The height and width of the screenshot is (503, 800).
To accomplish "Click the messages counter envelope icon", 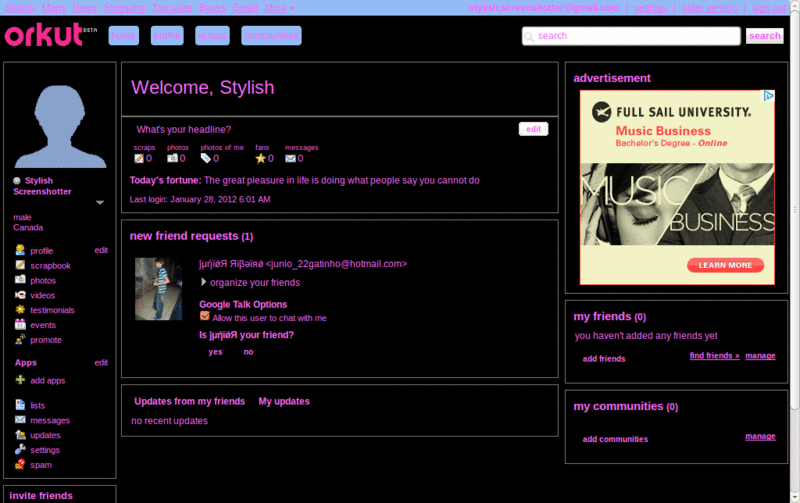I will click(x=290, y=159).
